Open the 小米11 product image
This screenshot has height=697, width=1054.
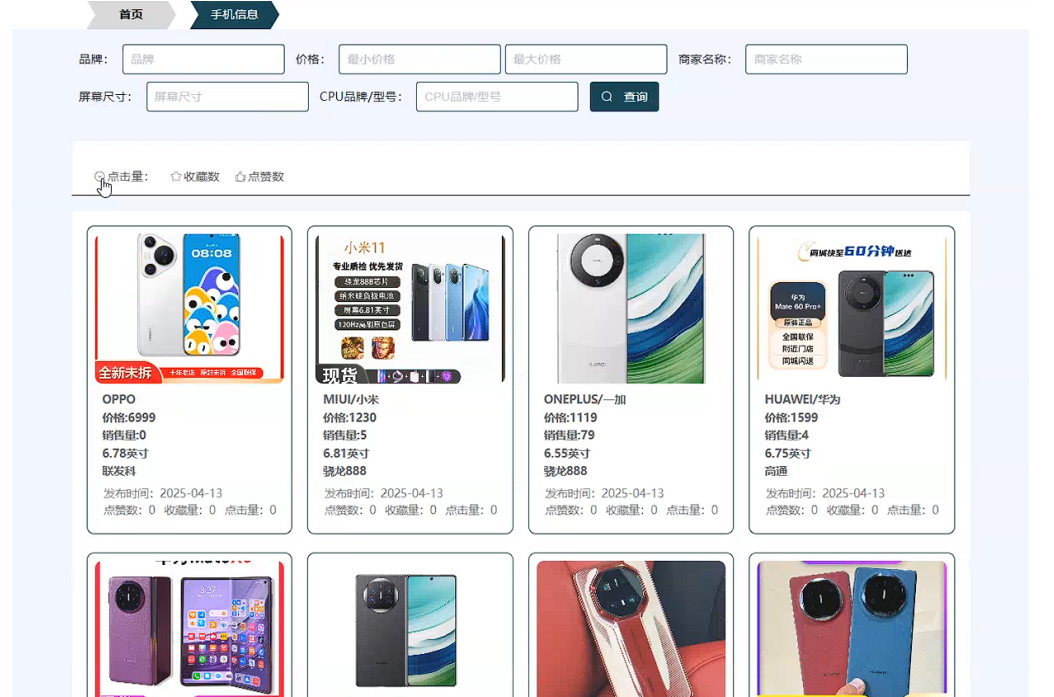coord(410,309)
